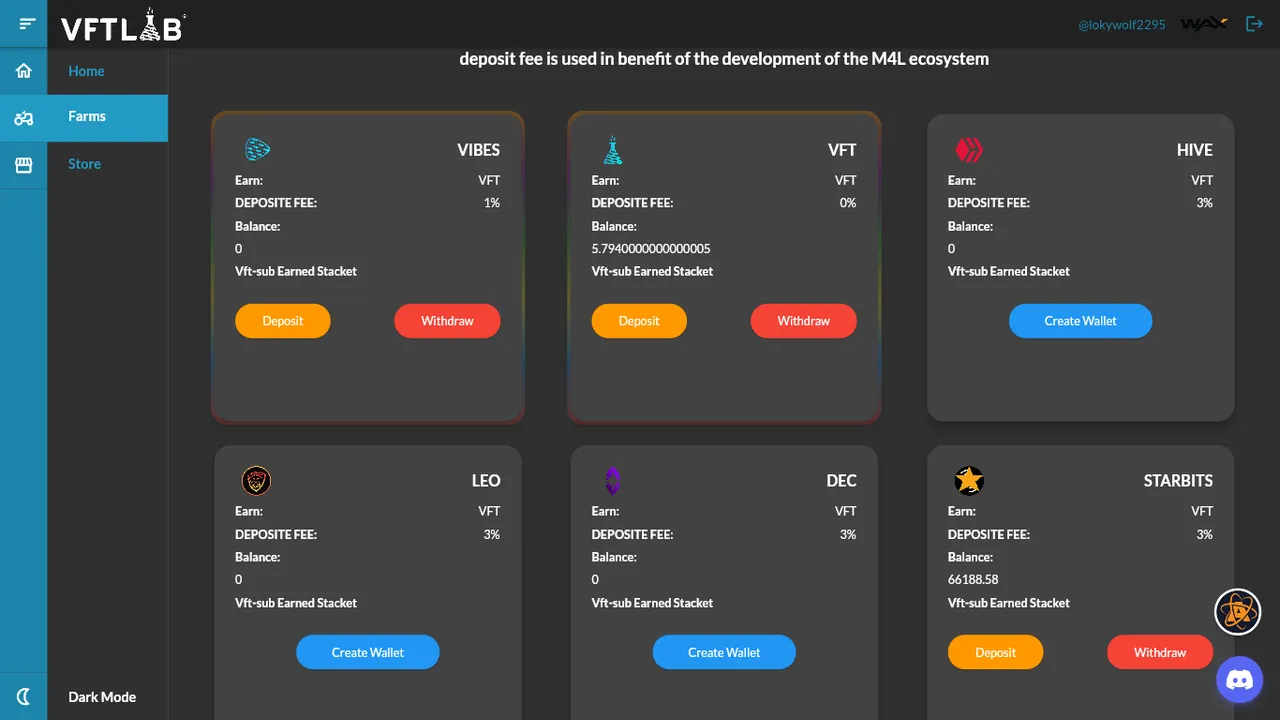Open Store in sidebar menu

click(x=84, y=164)
